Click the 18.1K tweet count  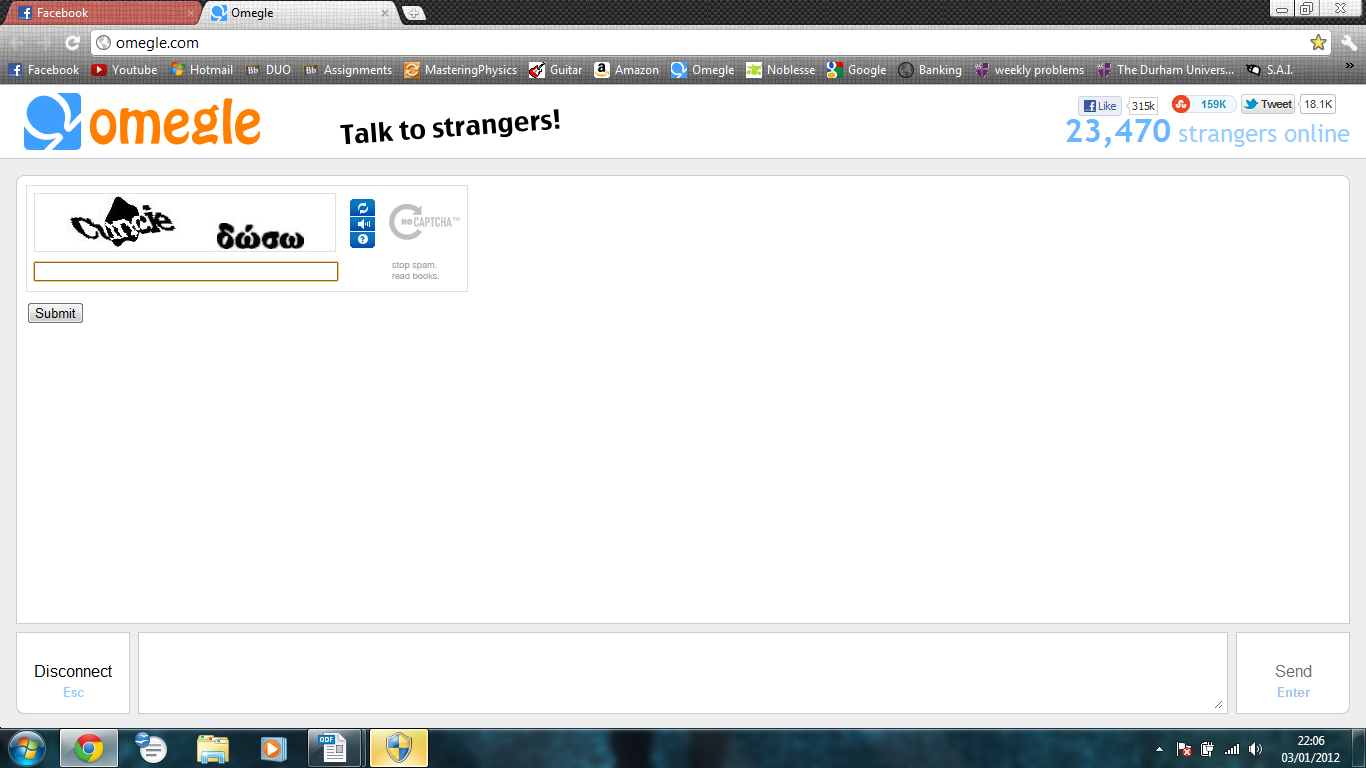pyautogui.click(x=1318, y=104)
